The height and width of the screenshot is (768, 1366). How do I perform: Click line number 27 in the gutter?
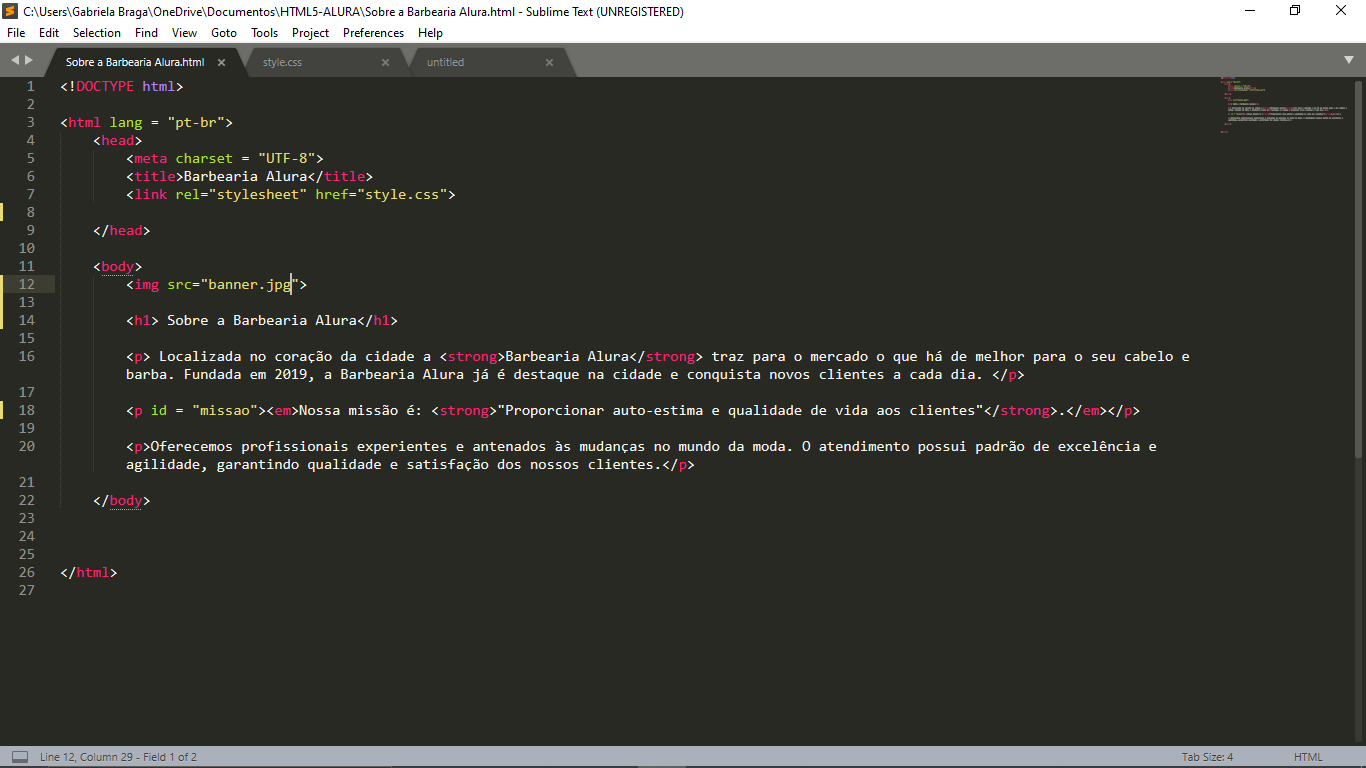click(26, 590)
